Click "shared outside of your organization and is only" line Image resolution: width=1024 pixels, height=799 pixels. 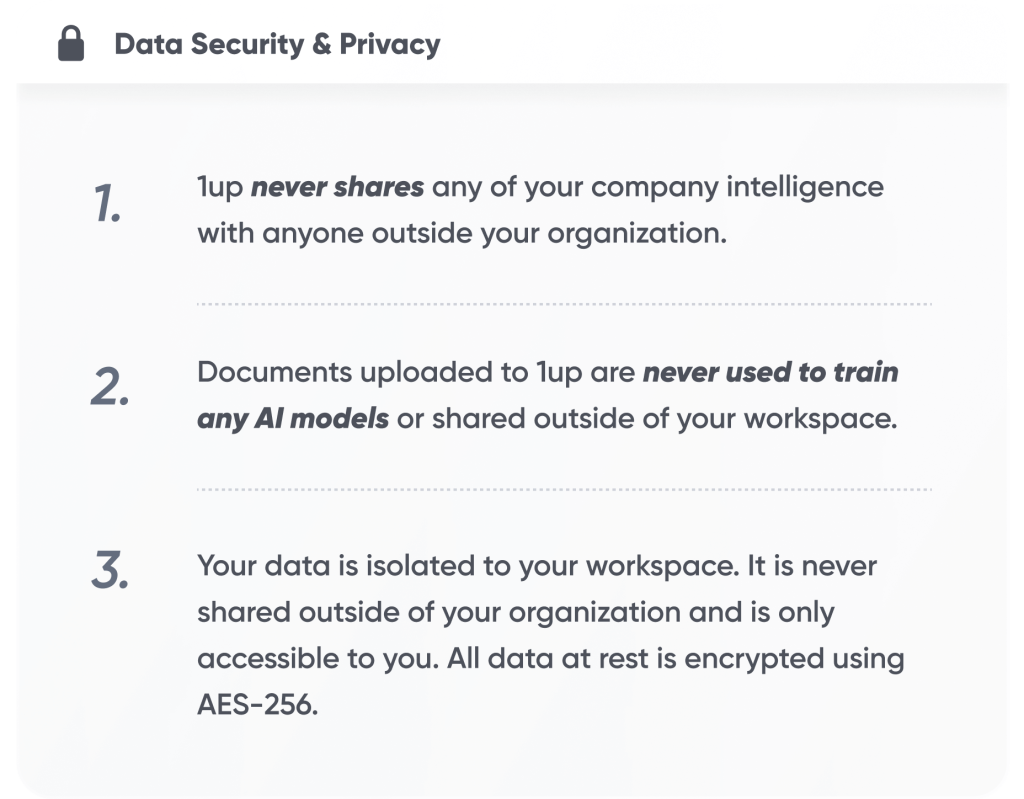point(516,613)
